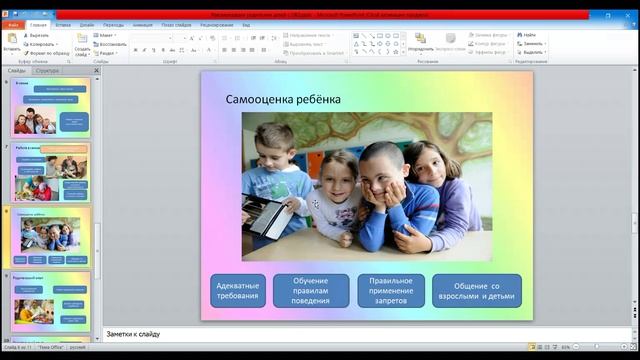Click Find (Найти) in editing group
This screenshot has height=360, width=640.
click(527, 35)
